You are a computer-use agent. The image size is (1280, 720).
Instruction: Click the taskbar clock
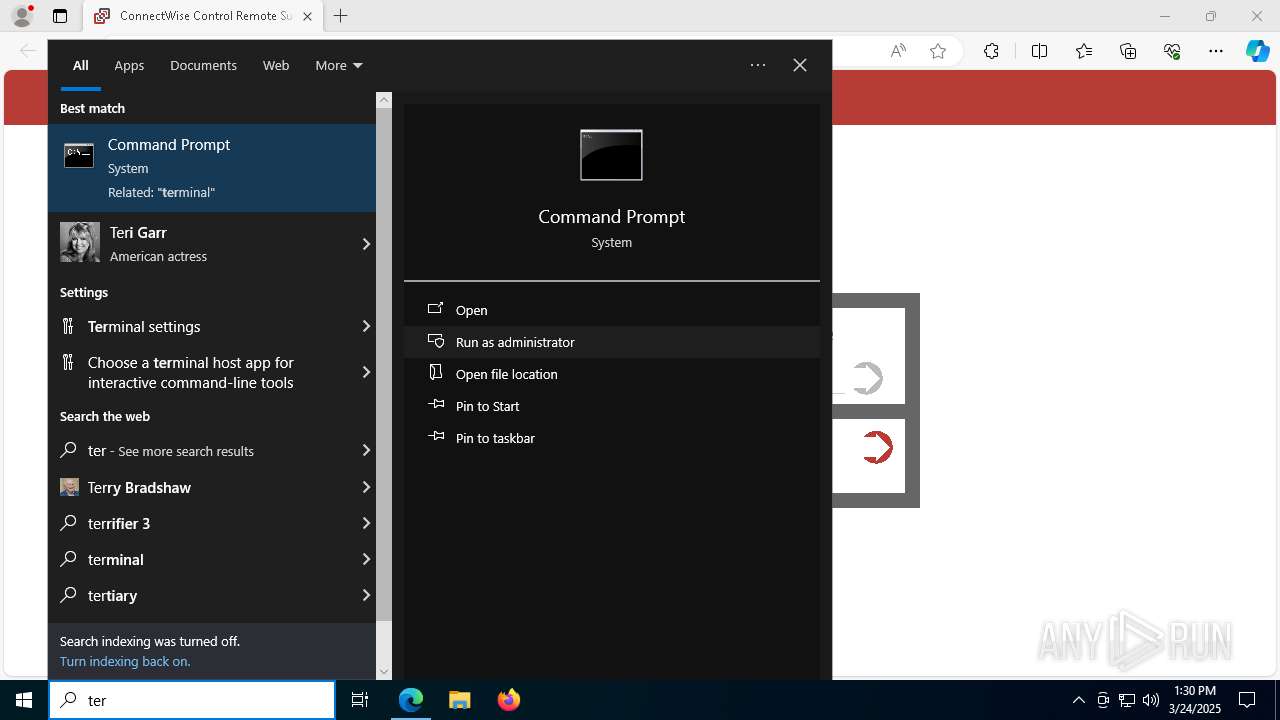(x=1194, y=700)
